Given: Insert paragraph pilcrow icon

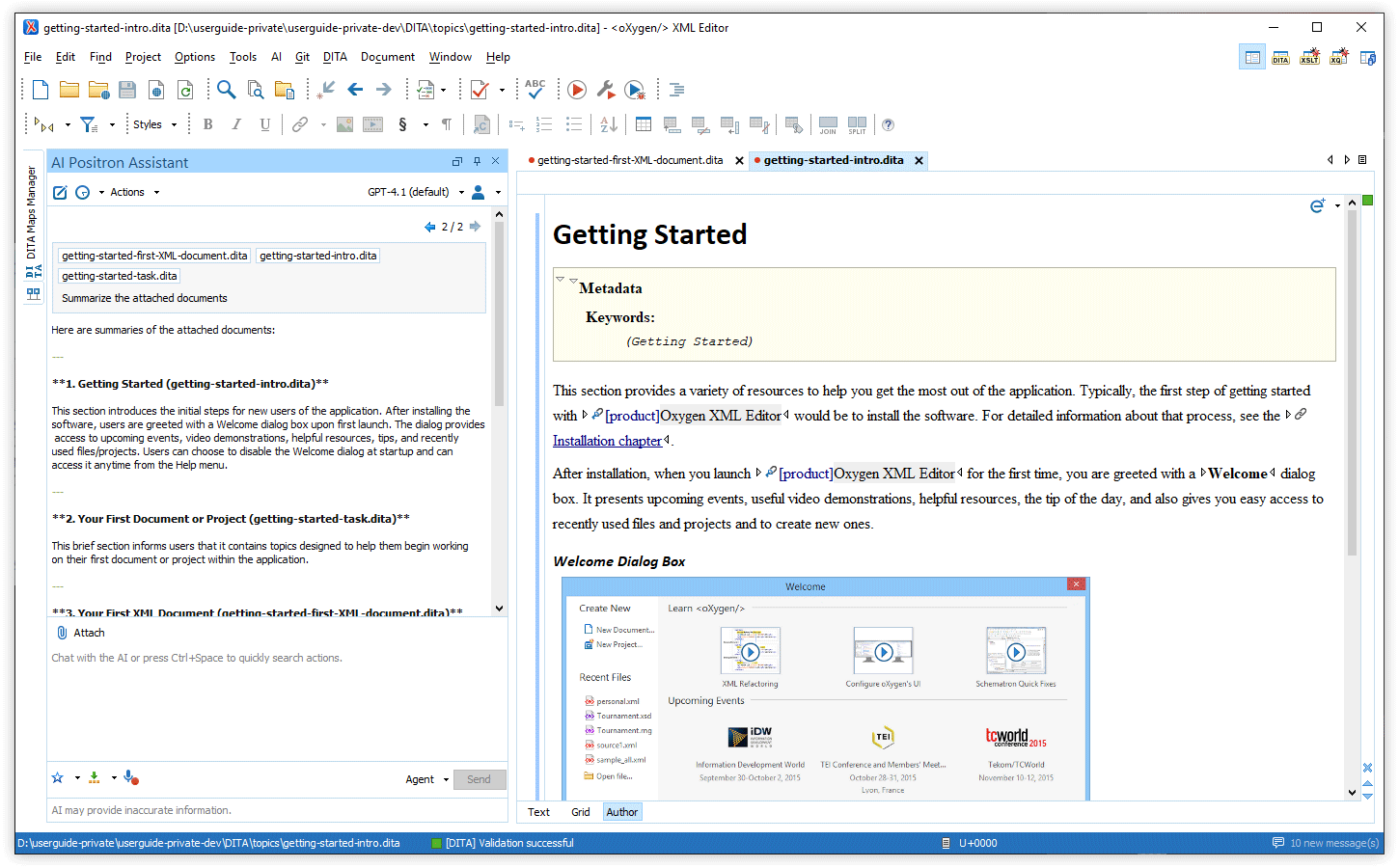Looking at the screenshot, I should point(447,124).
